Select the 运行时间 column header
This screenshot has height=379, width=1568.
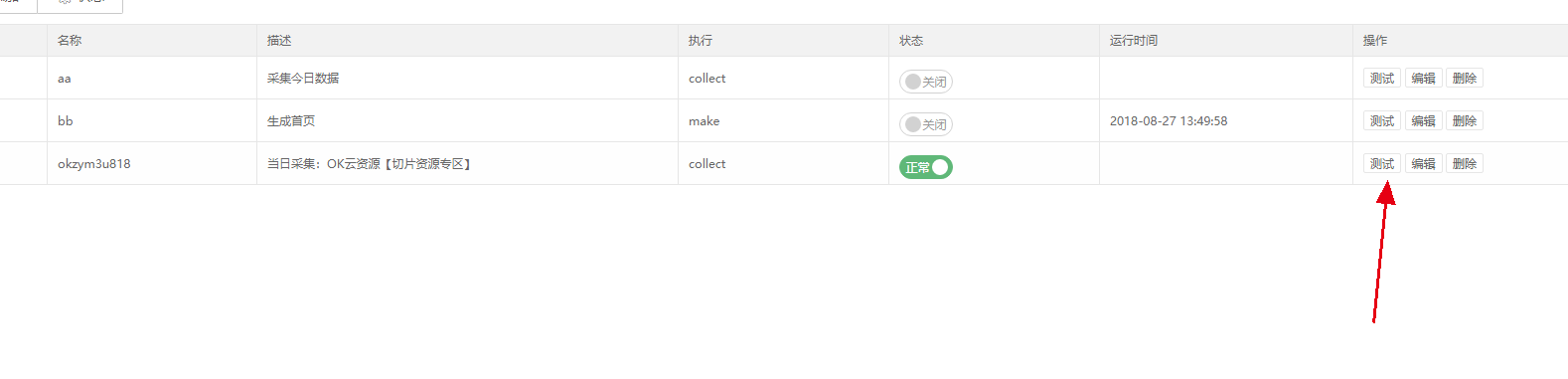(1134, 41)
